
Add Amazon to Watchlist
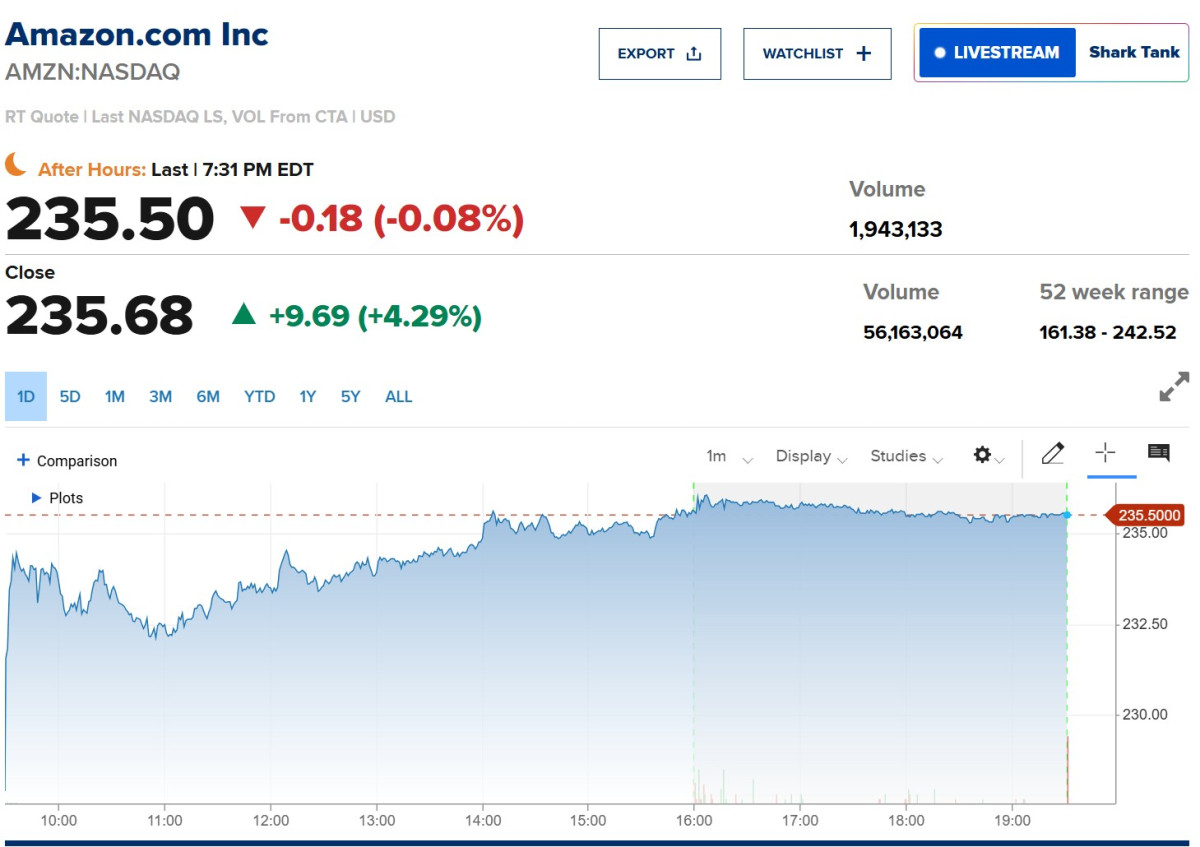(x=817, y=54)
